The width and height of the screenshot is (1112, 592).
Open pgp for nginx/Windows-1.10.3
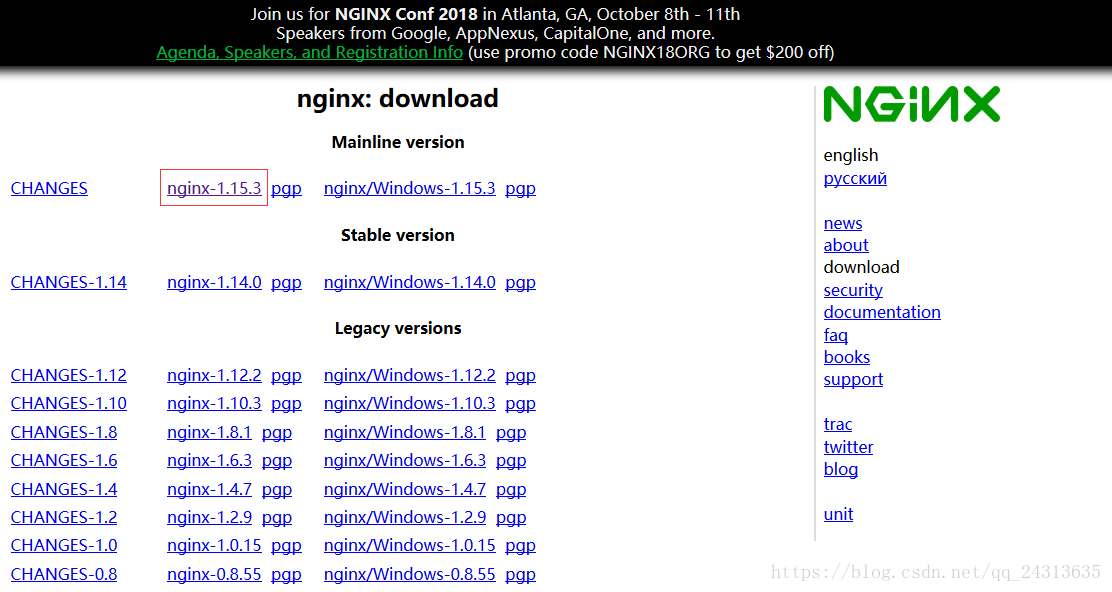coord(521,404)
